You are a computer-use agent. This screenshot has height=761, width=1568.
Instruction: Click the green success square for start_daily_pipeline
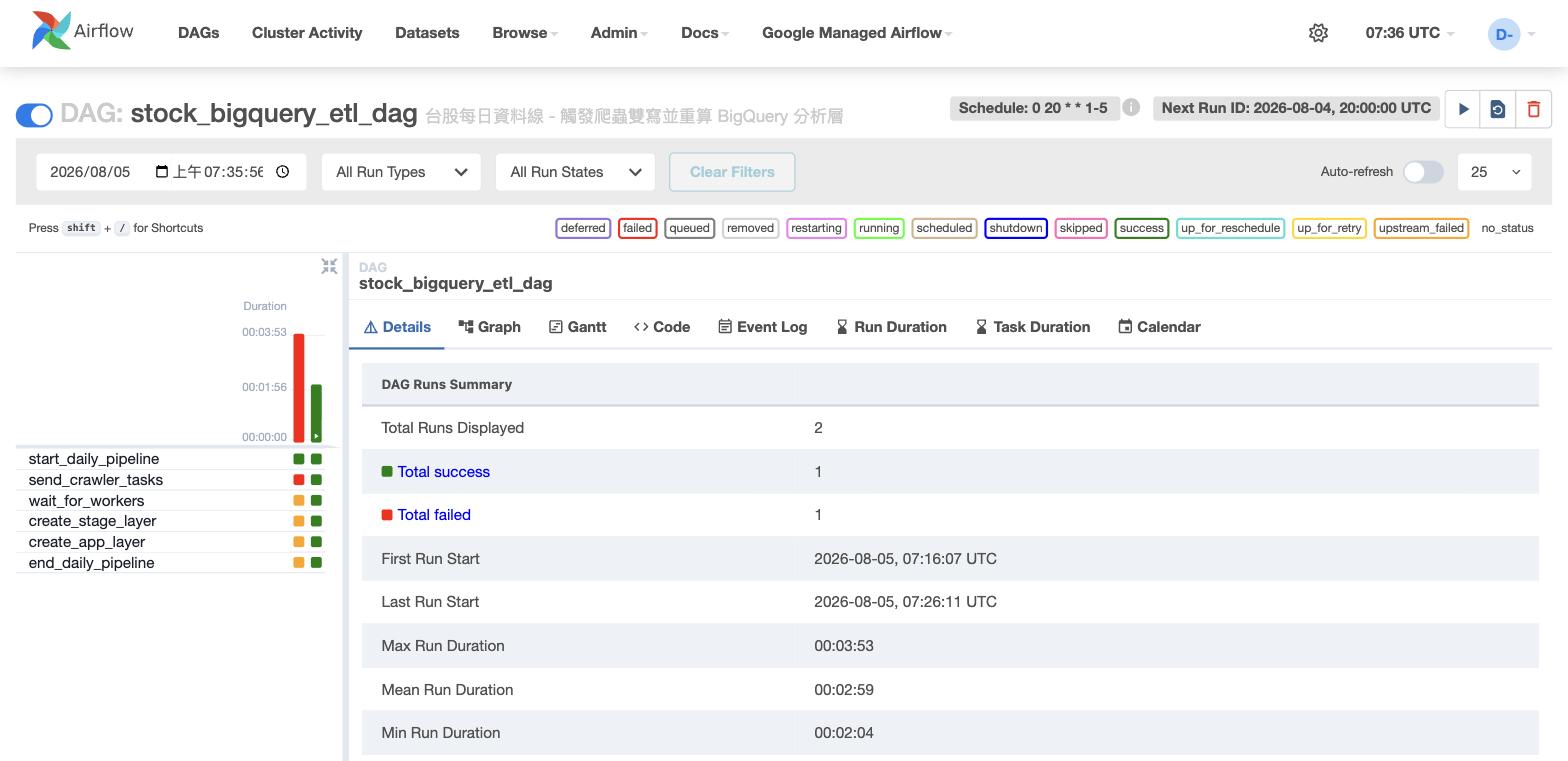pos(316,459)
